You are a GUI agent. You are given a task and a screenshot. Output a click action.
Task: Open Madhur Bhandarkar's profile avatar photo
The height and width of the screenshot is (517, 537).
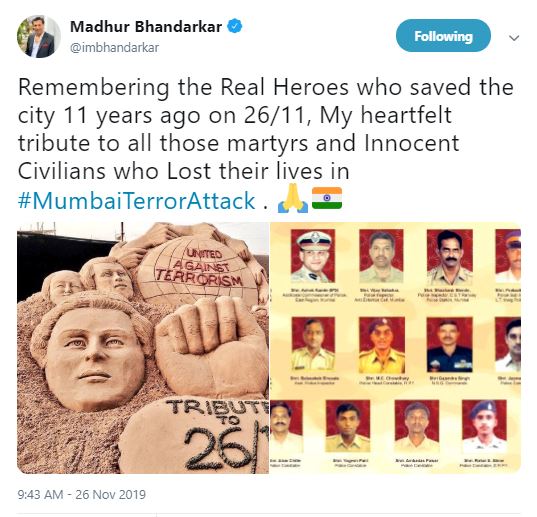click(x=39, y=36)
